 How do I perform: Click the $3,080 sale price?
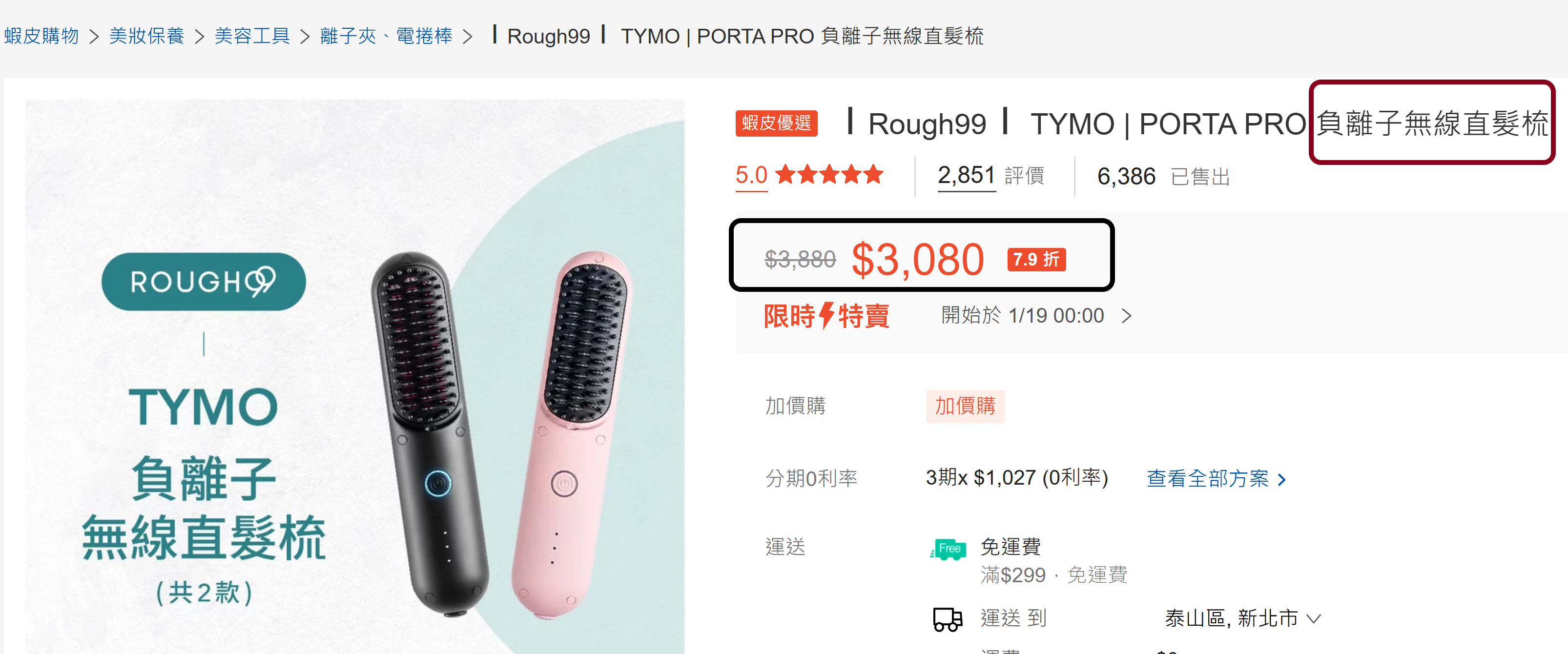pos(917,260)
